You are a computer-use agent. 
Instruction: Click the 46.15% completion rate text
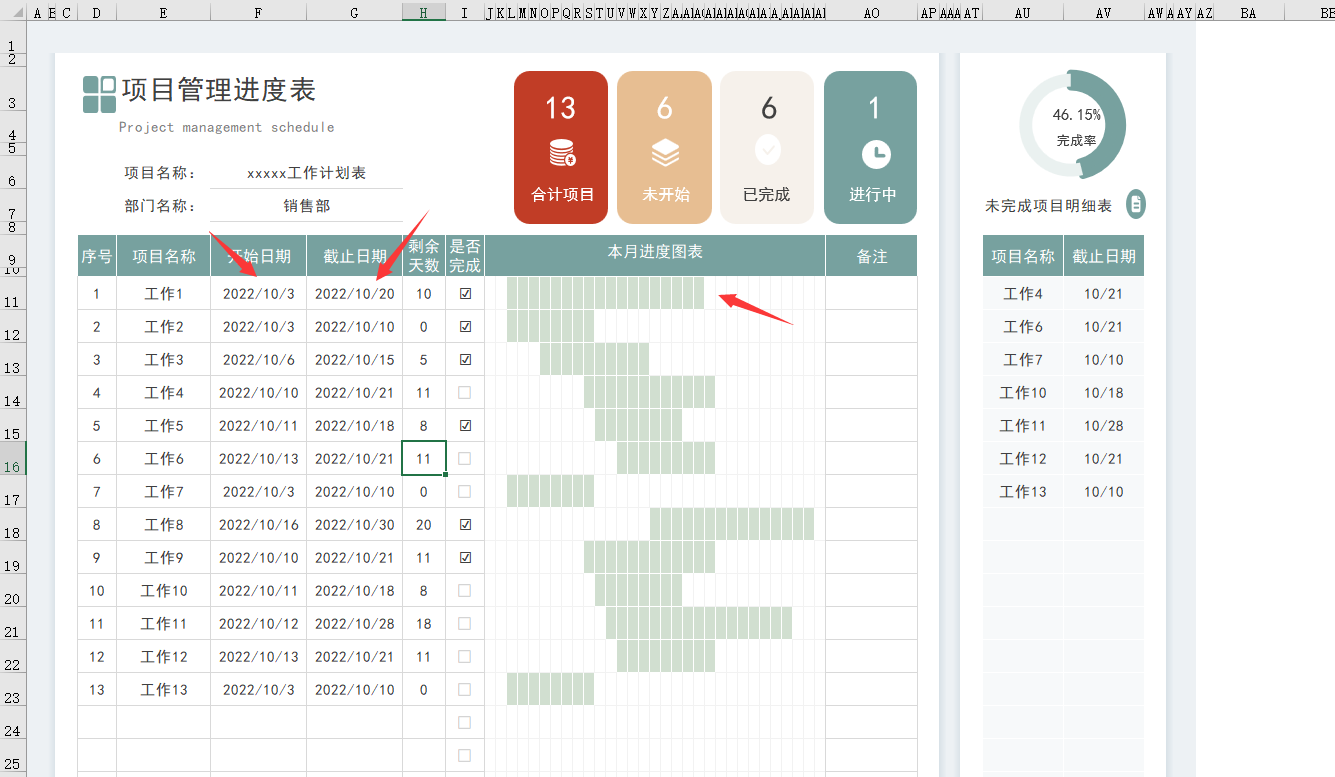[x=1076, y=115]
